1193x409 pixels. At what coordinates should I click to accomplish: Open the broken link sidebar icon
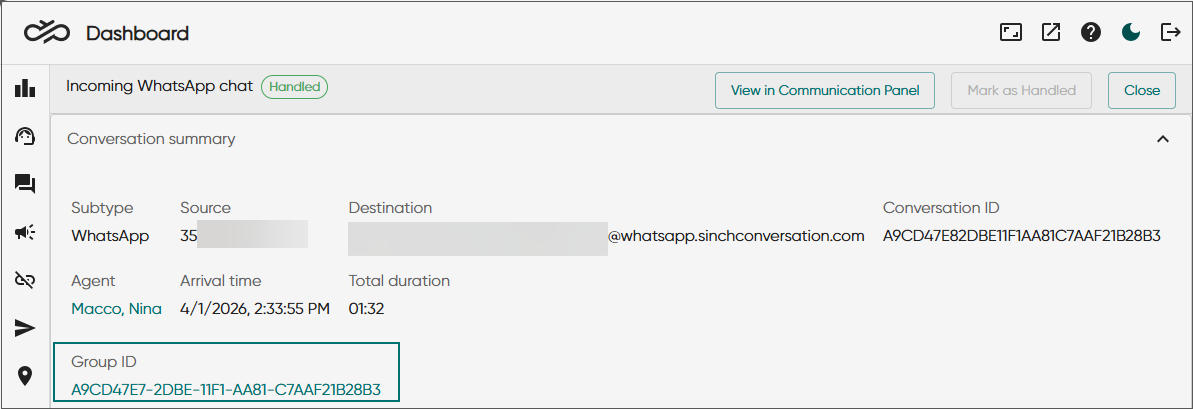click(25, 281)
